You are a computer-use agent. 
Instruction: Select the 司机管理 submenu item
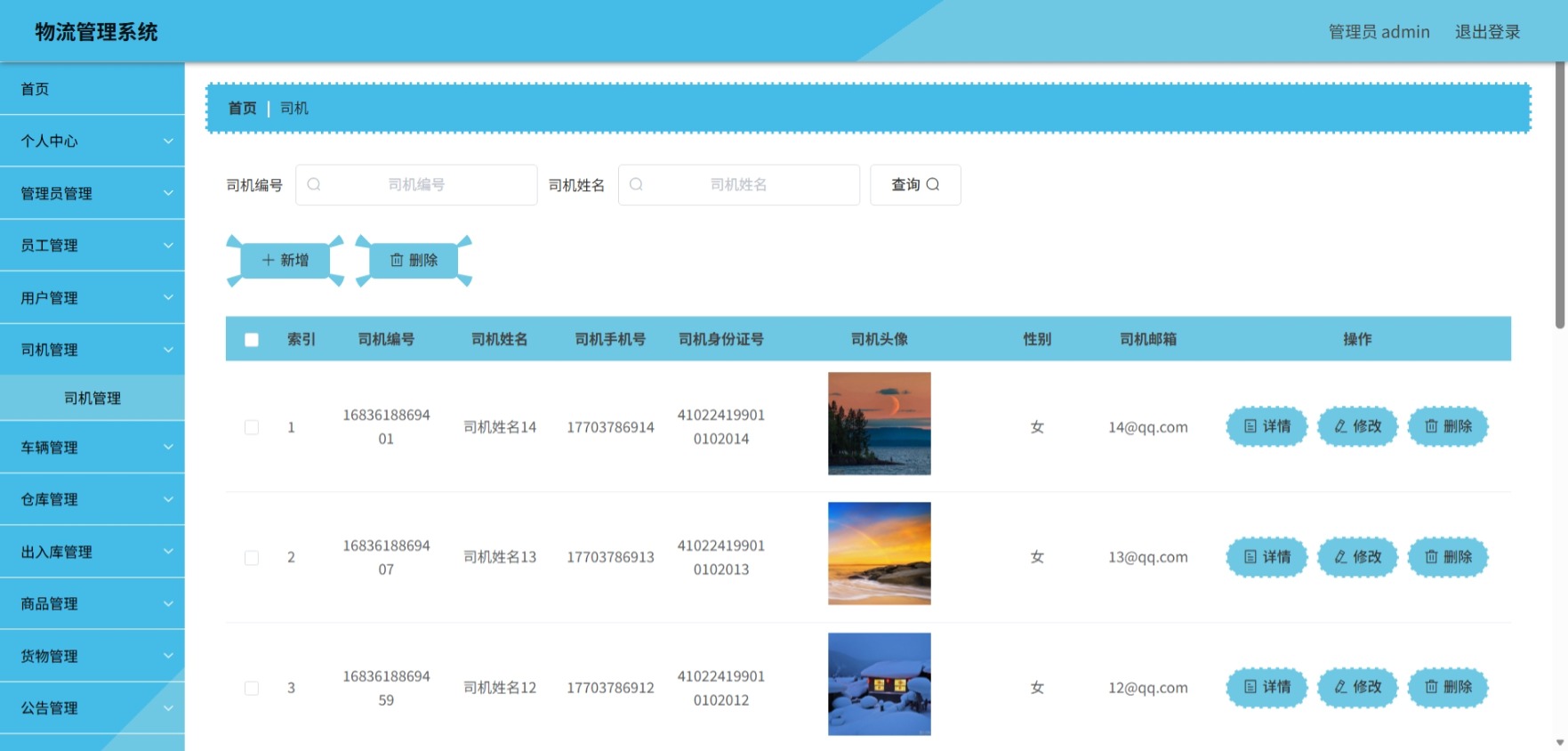click(x=92, y=398)
